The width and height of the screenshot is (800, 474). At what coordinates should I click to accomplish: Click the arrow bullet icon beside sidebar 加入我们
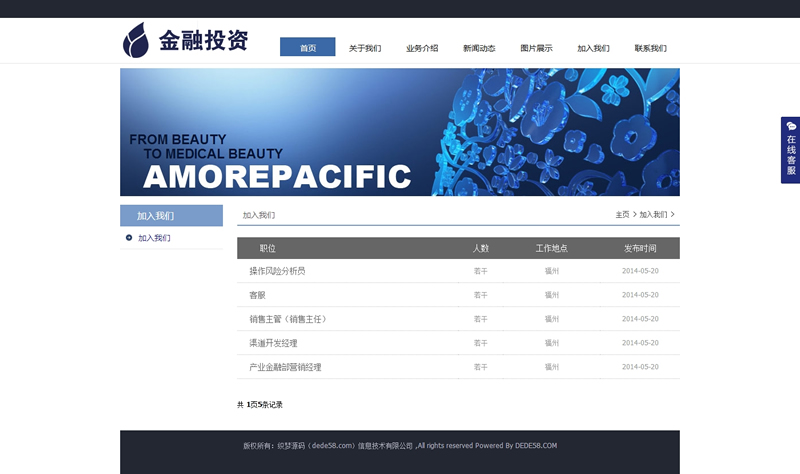[129, 238]
